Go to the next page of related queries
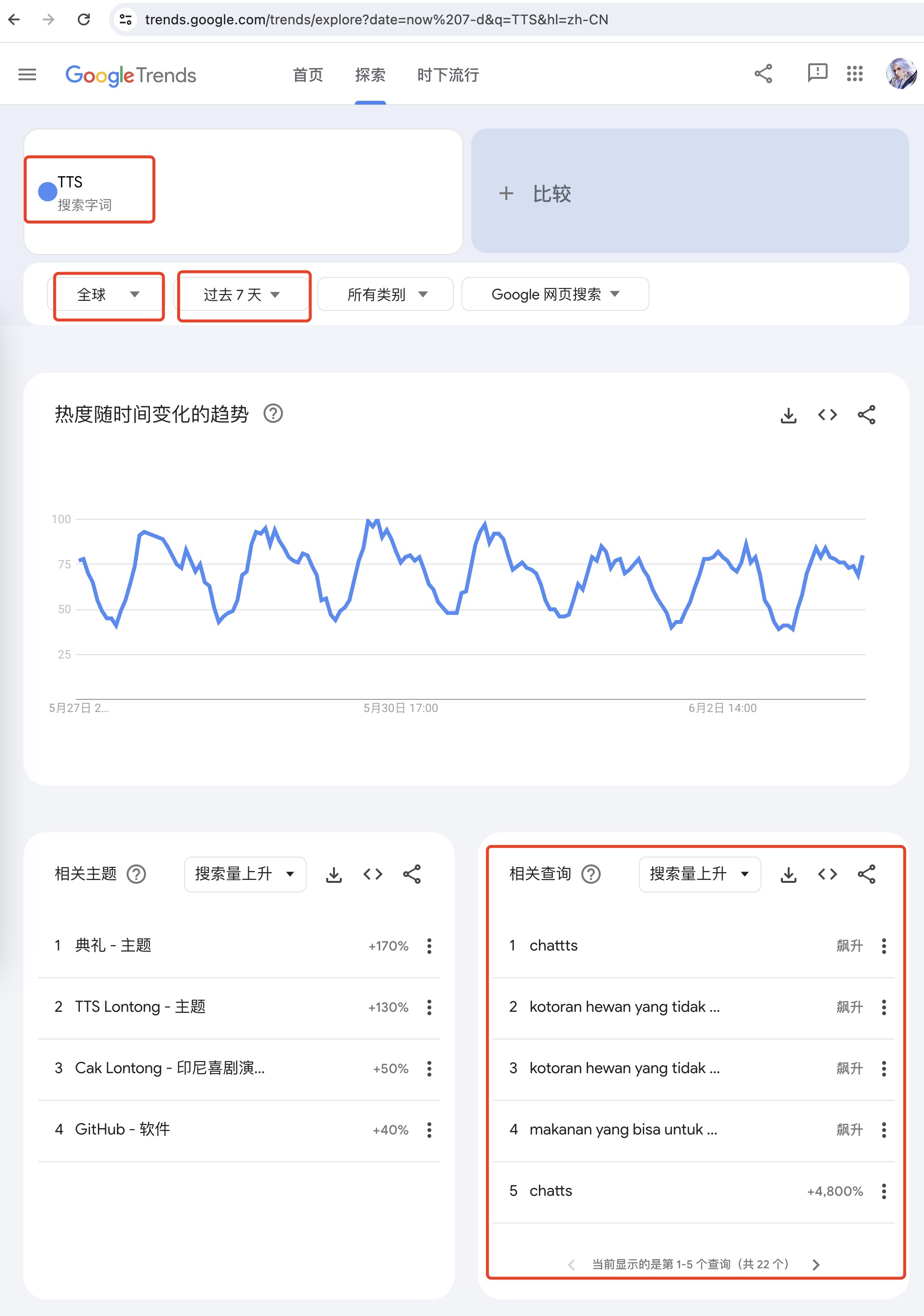 [815, 1264]
